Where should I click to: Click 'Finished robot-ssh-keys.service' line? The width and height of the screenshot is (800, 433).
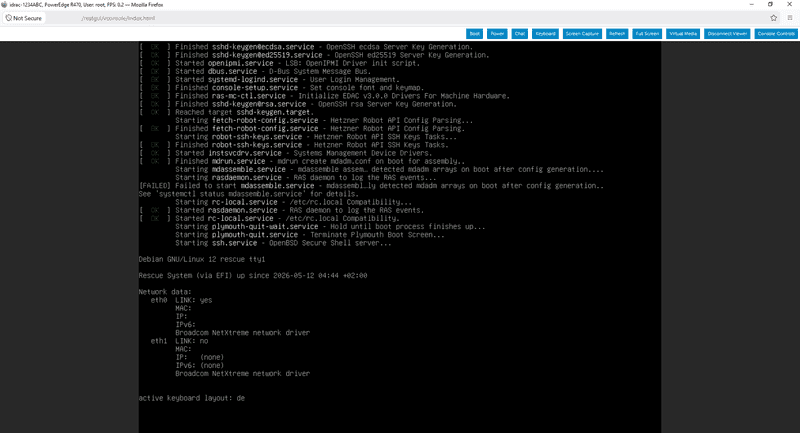point(293,145)
